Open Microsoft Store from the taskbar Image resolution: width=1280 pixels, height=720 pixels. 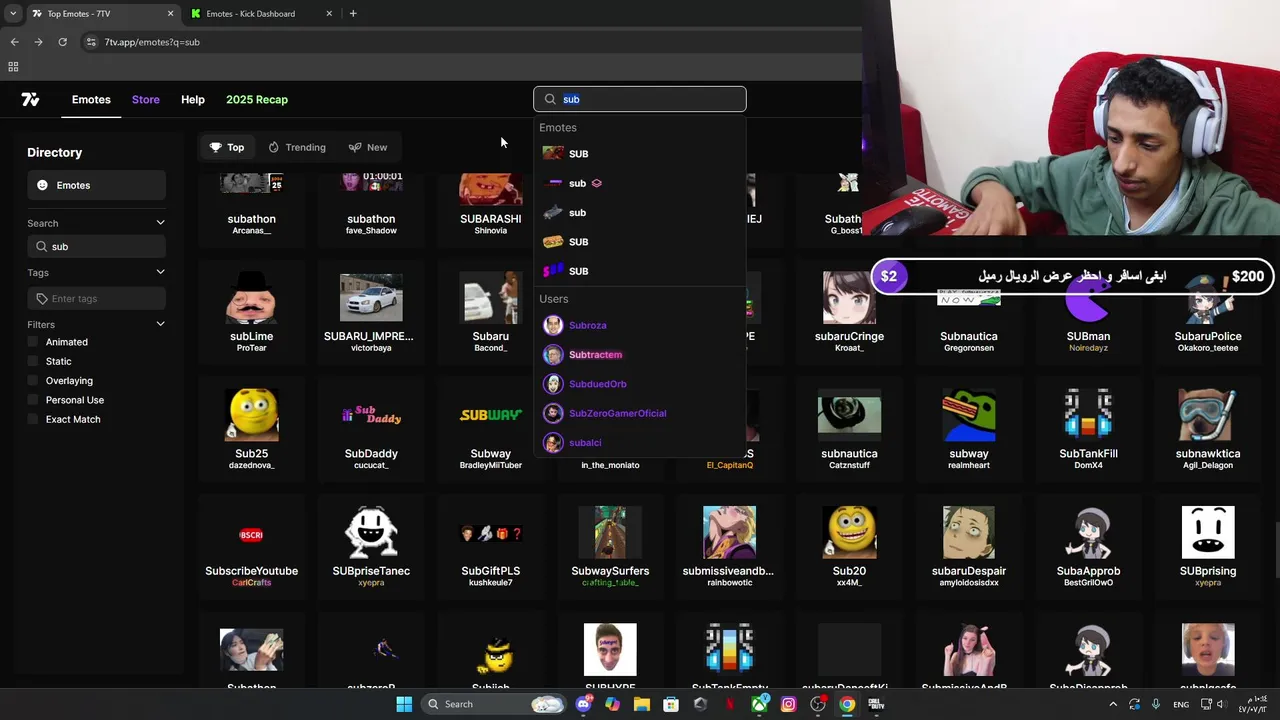click(x=671, y=704)
